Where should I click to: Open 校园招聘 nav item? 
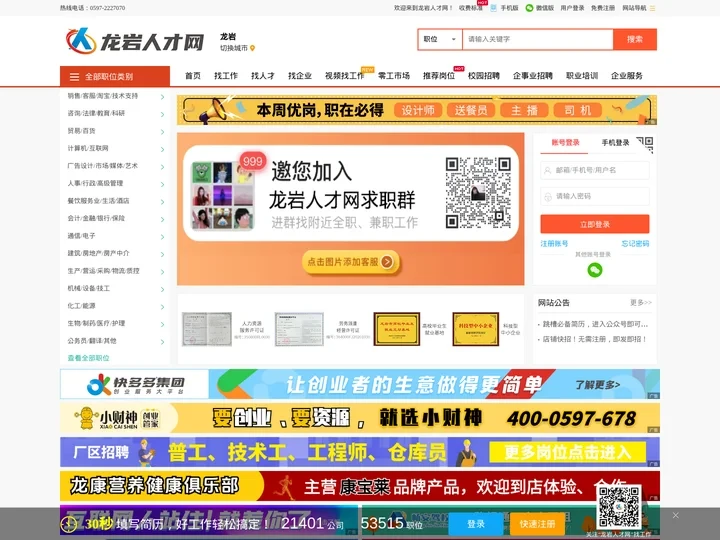(x=484, y=76)
